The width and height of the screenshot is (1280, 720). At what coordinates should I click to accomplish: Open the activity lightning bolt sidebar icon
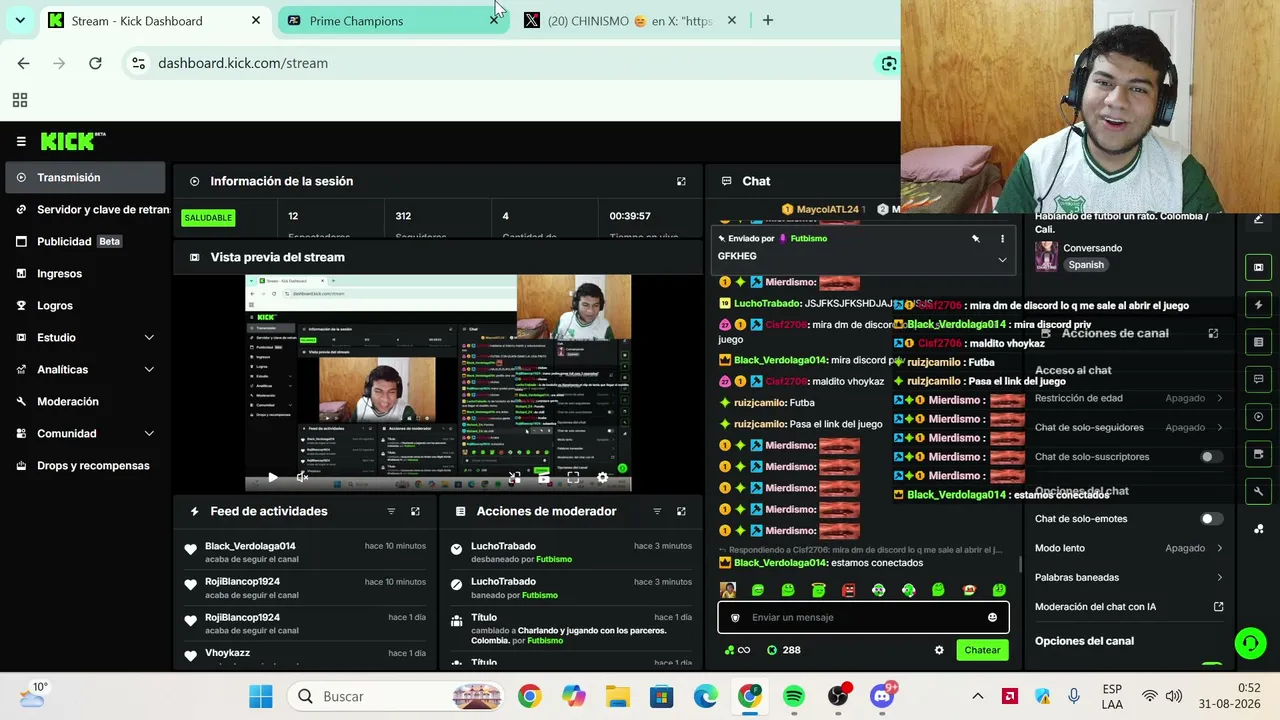[x=1258, y=305]
